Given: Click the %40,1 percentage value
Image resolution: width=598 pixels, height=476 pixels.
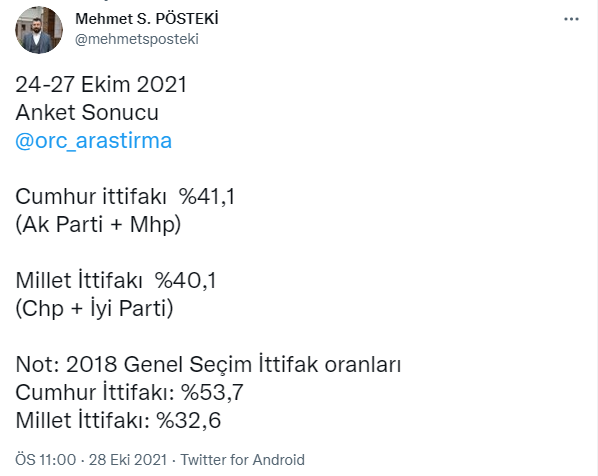Looking at the screenshot, I should click(x=186, y=281).
